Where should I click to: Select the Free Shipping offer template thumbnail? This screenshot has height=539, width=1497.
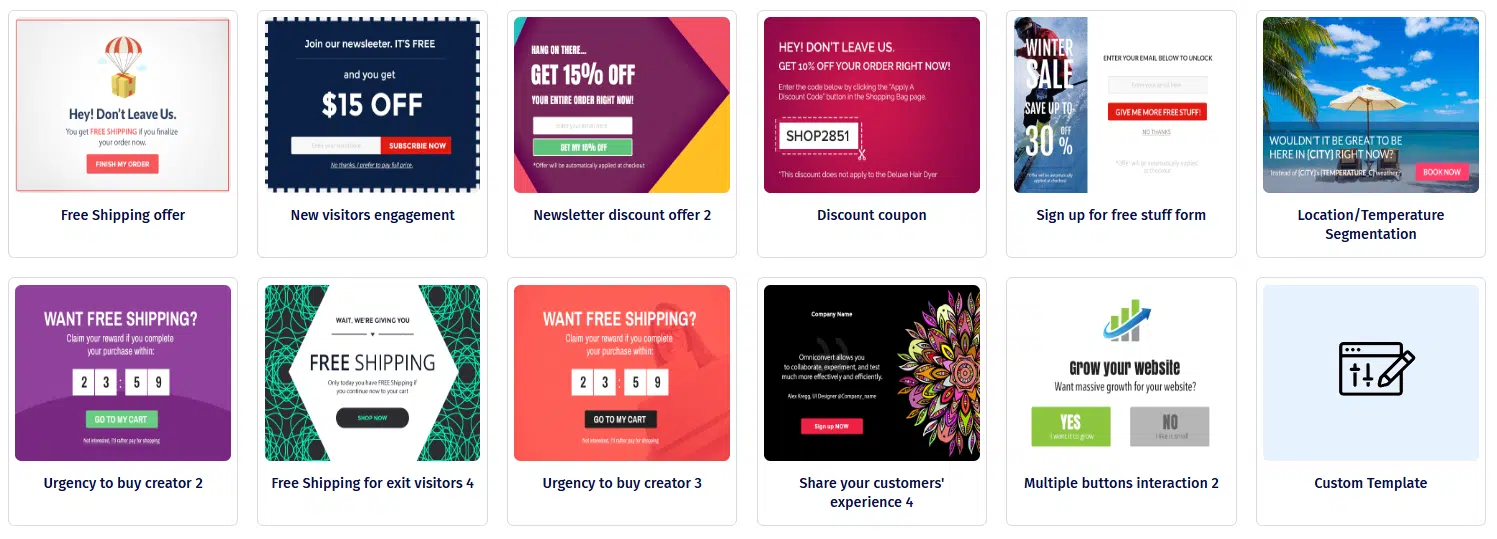[x=123, y=105]
